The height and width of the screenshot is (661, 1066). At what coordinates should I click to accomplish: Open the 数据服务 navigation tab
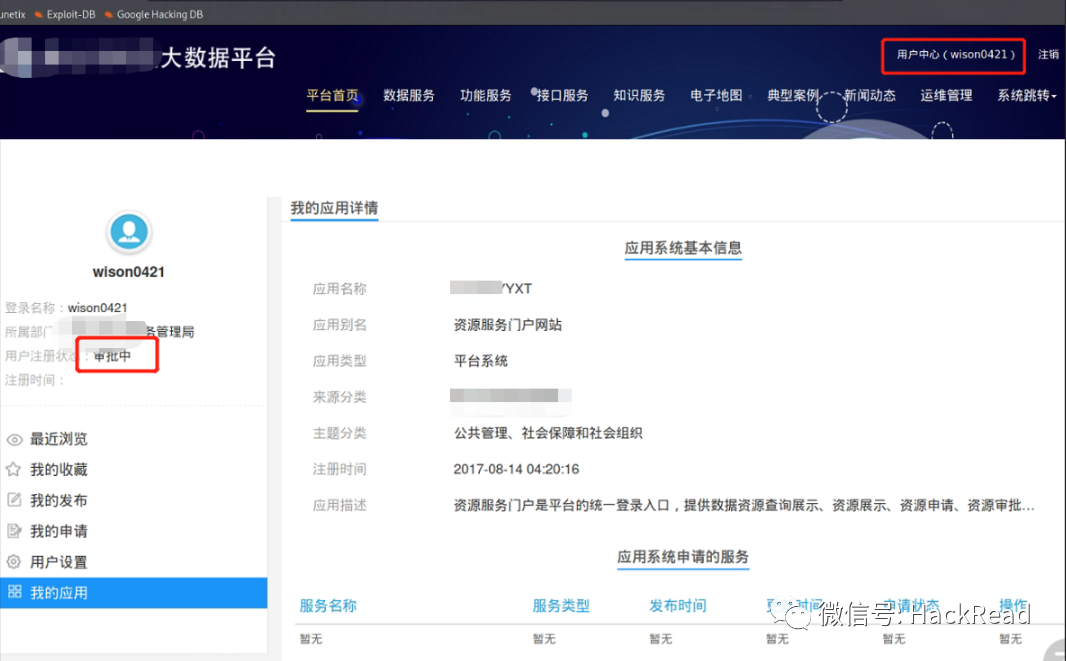[409, 95]
